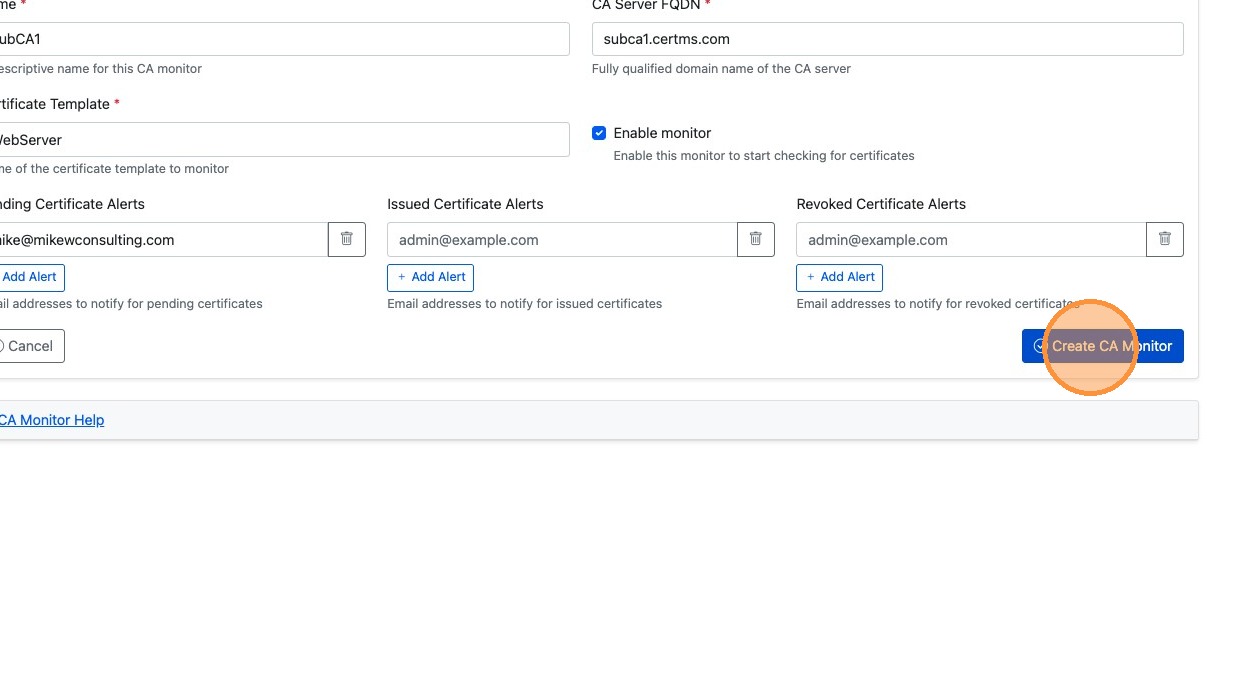Click 'Email addresses to notify for issued certificates' text

pyautogui.click(x=525, y=304)
